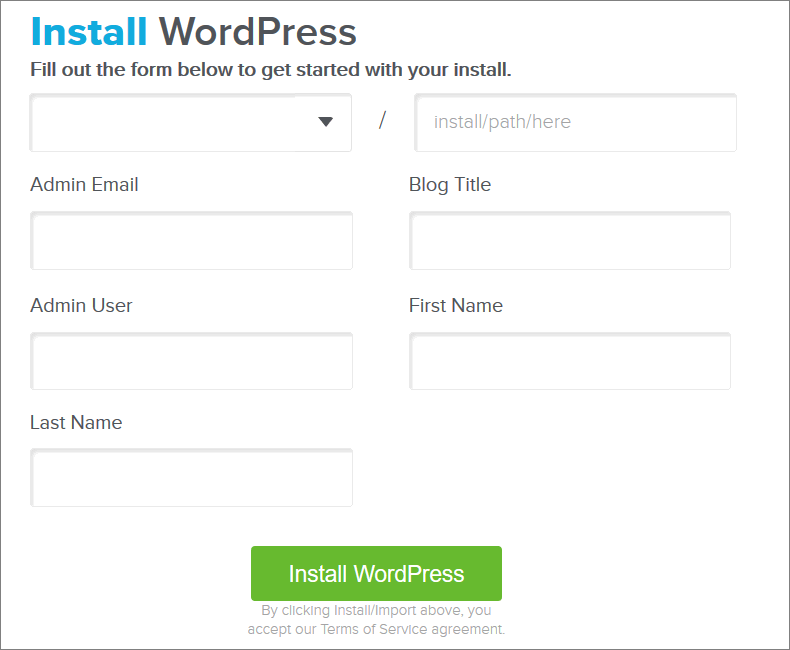This screenshot has width=790, height=650.
Task: Click the Admin Email label
Action: tap(84, 184)
